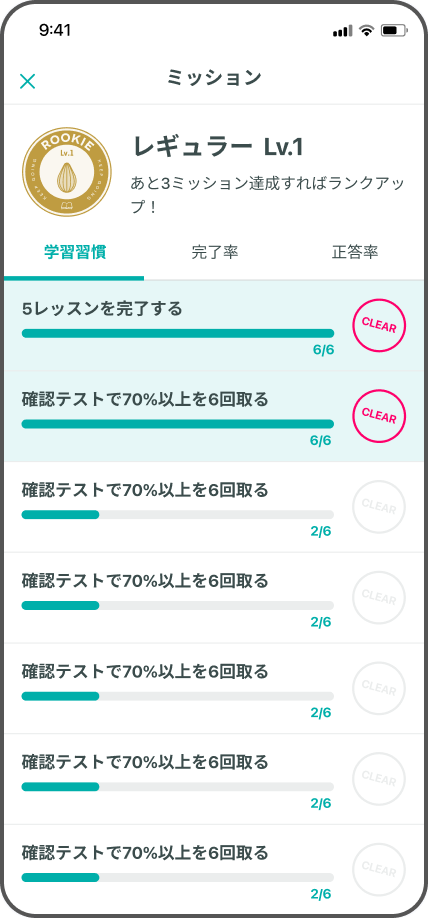Close the ミッション screen with the X icon
The height and width of the screenshot is (918, 428).
28,81
